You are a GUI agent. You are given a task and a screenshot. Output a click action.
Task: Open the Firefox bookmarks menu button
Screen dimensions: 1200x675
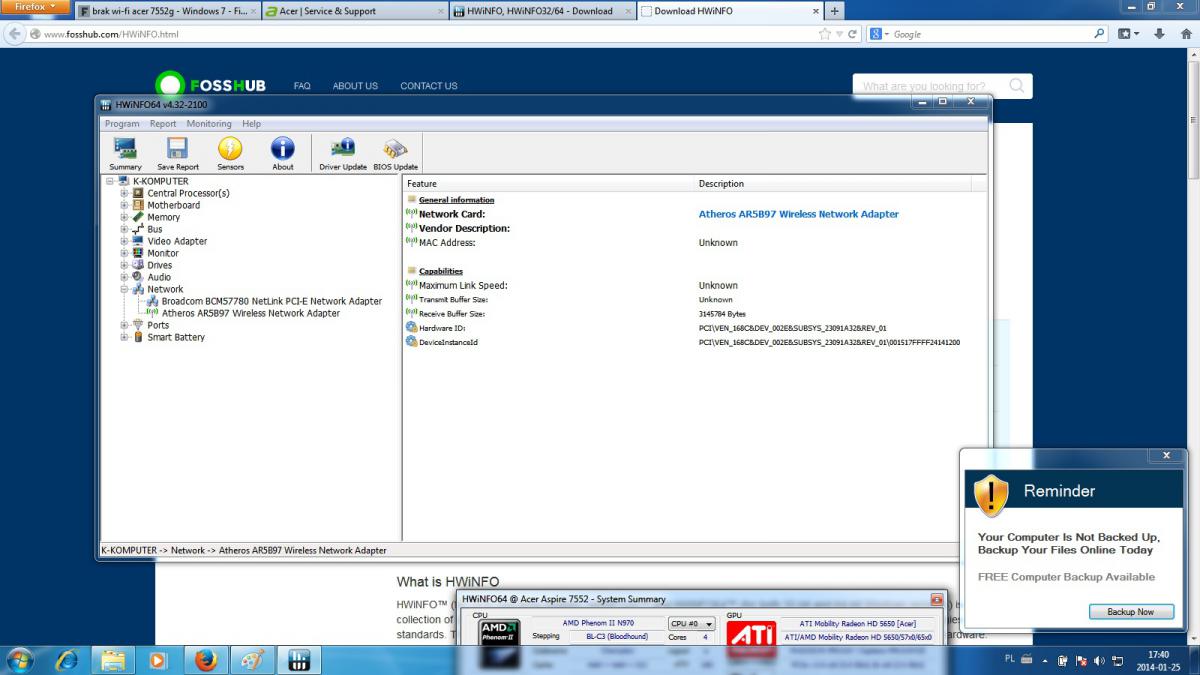1129,34
